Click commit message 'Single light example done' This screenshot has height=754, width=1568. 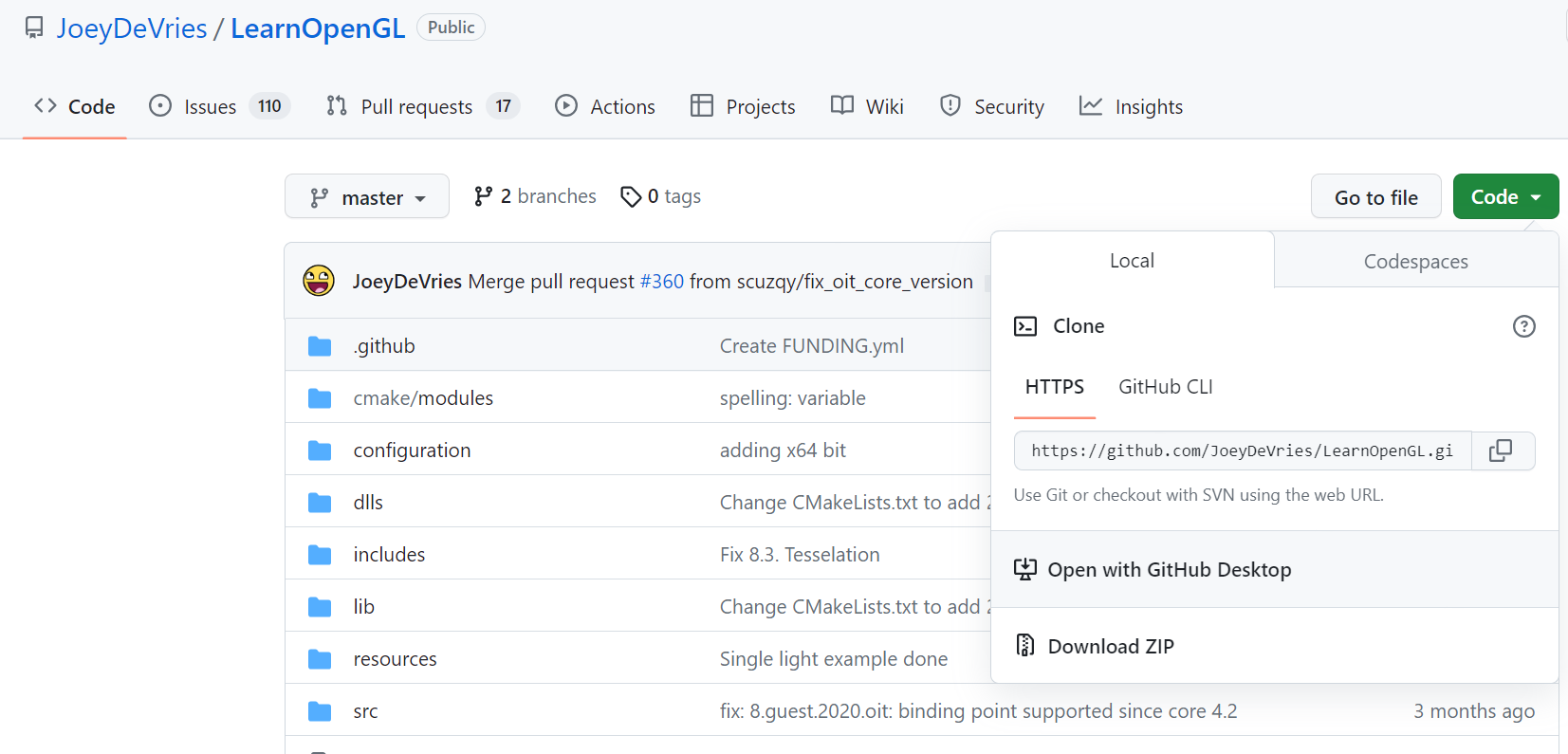coord(834,659)
